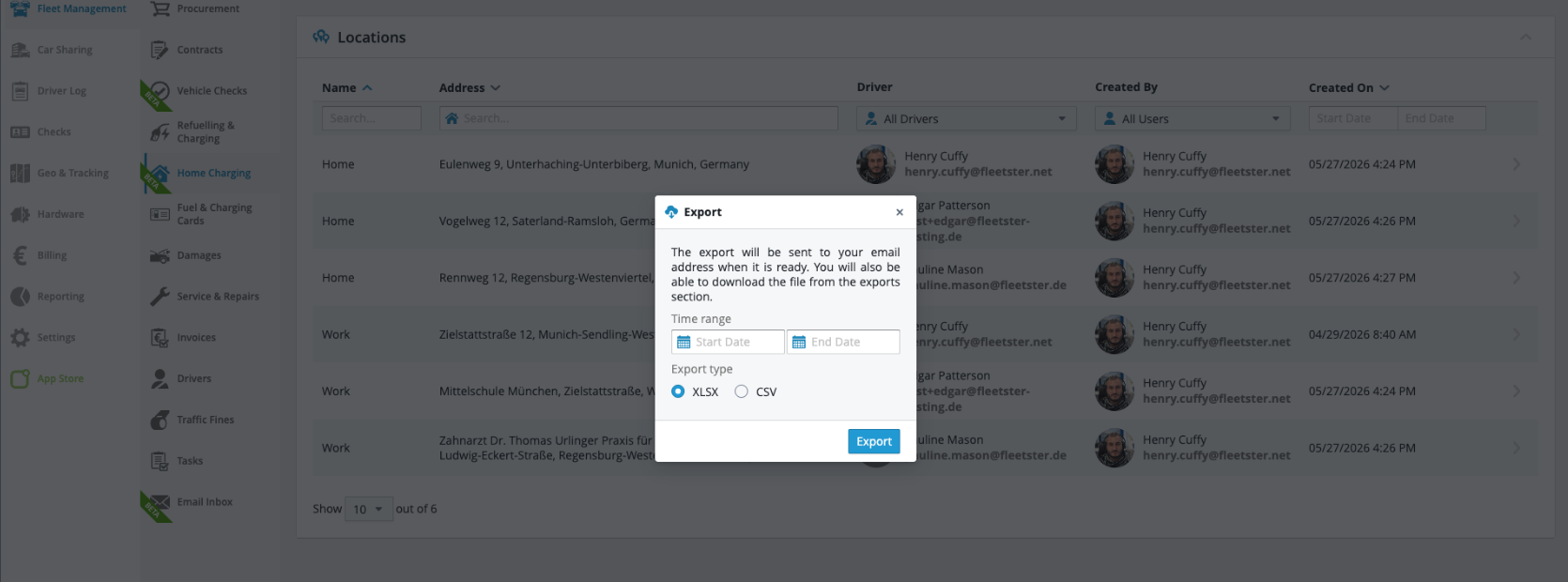Click the Billing euro icon
This screenshot has height=582, width=1568.
point(20,255)
